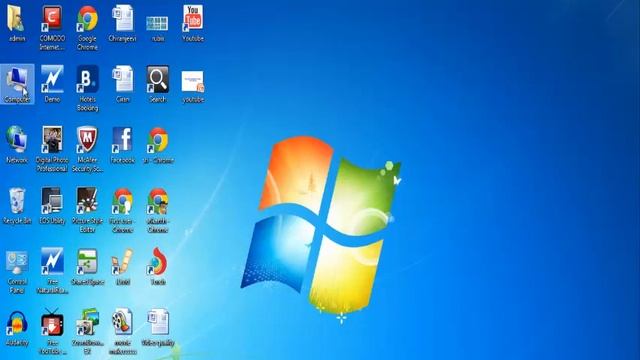
Task: Open the red YouTube logo shortcut
Action: coord(193,19)
